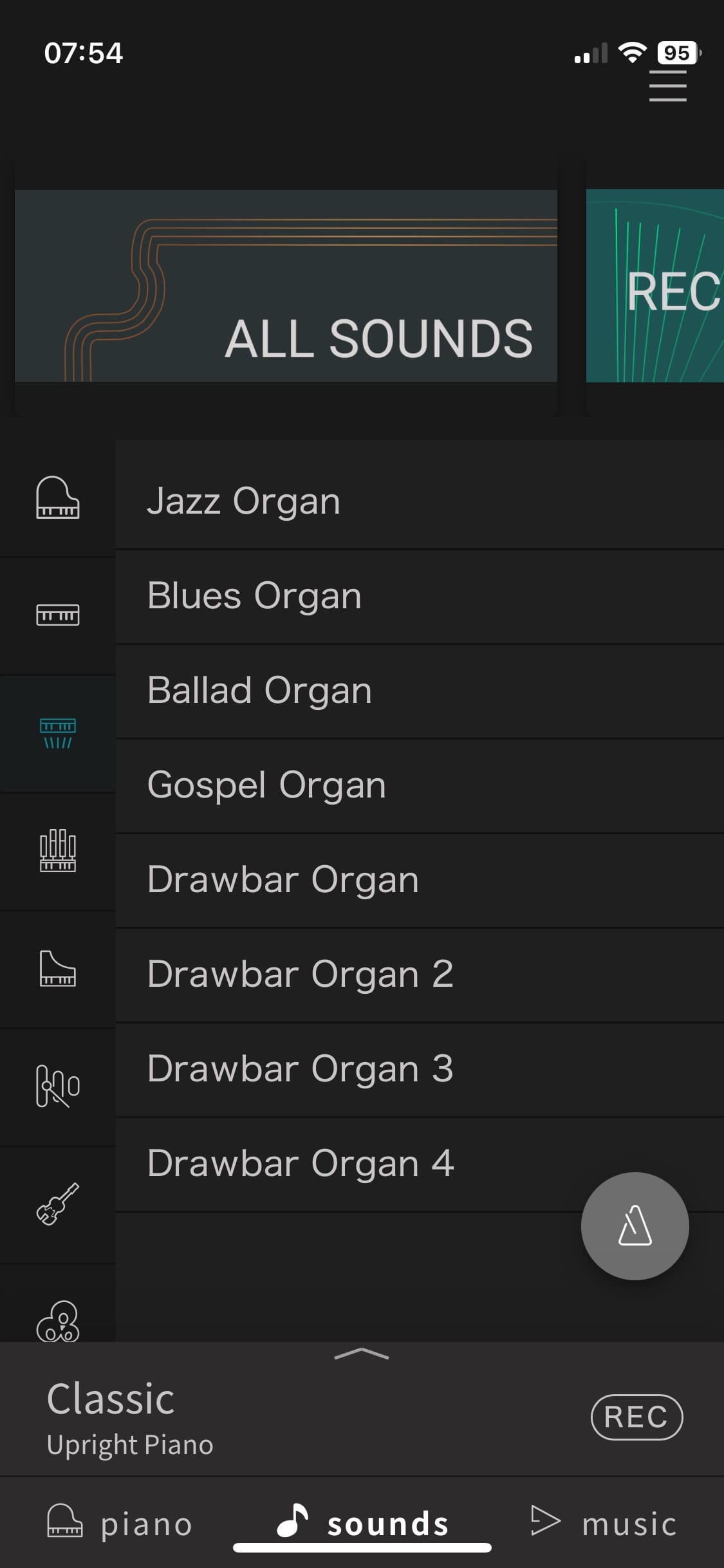The width and height of the screenshot is (724, 1568).
Task: Select the violin strings category icon
Action: click(57, 1204)
